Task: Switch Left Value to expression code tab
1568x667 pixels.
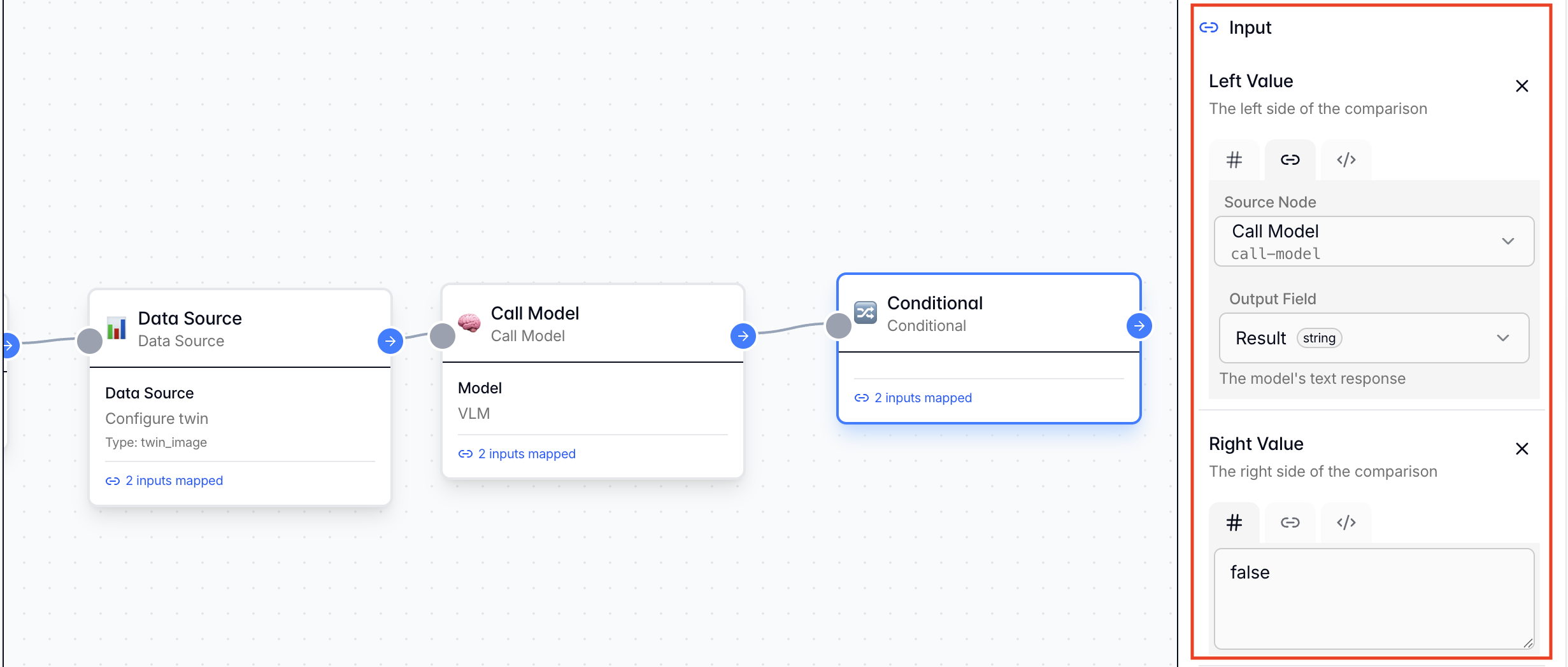Action: tap(1346, 160)
